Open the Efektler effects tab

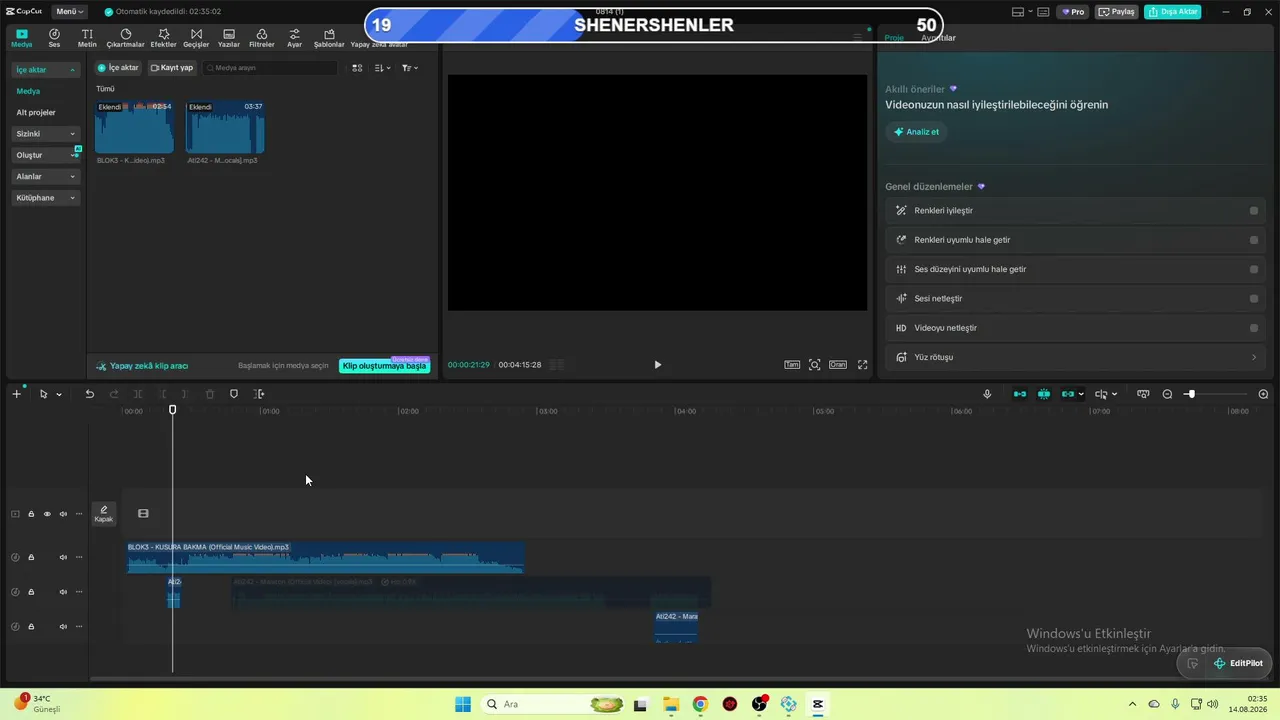pos(163,38)
